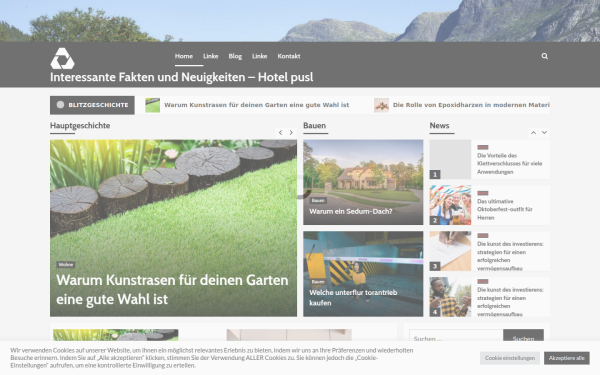Click news thumbnail number 3 with document
600x375 pixels.
click(x=450, y=251)
